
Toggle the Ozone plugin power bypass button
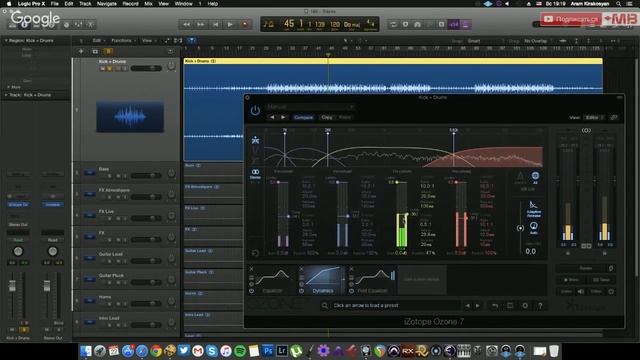[255, 111]
